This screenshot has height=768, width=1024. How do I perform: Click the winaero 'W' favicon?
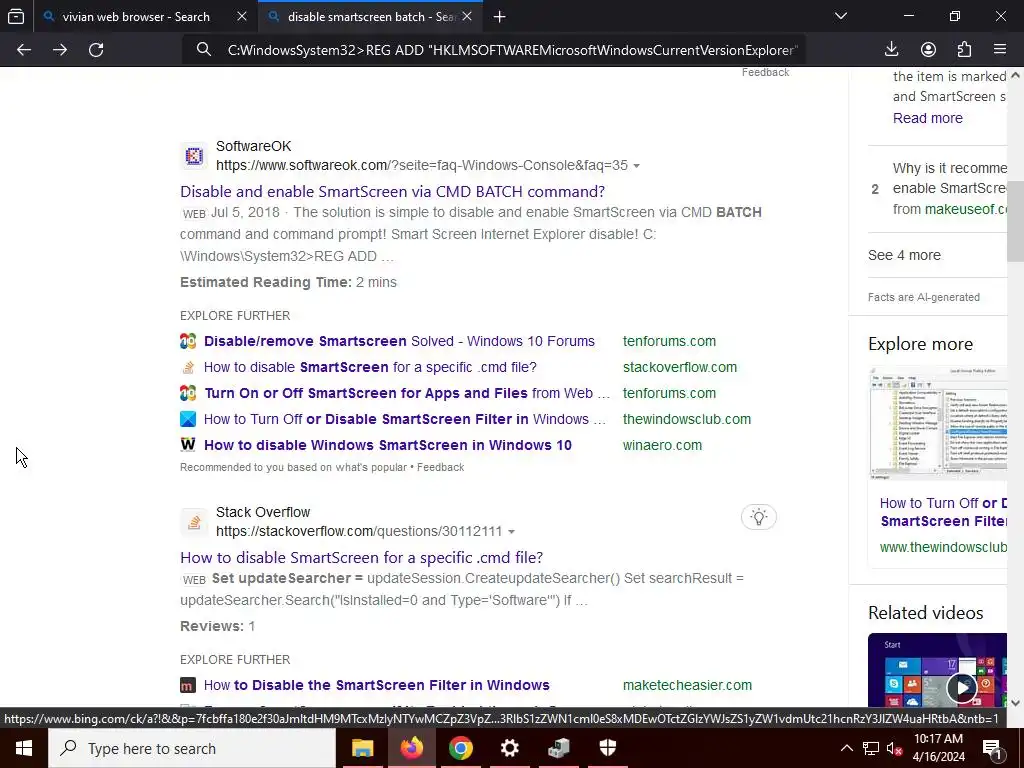188,445
